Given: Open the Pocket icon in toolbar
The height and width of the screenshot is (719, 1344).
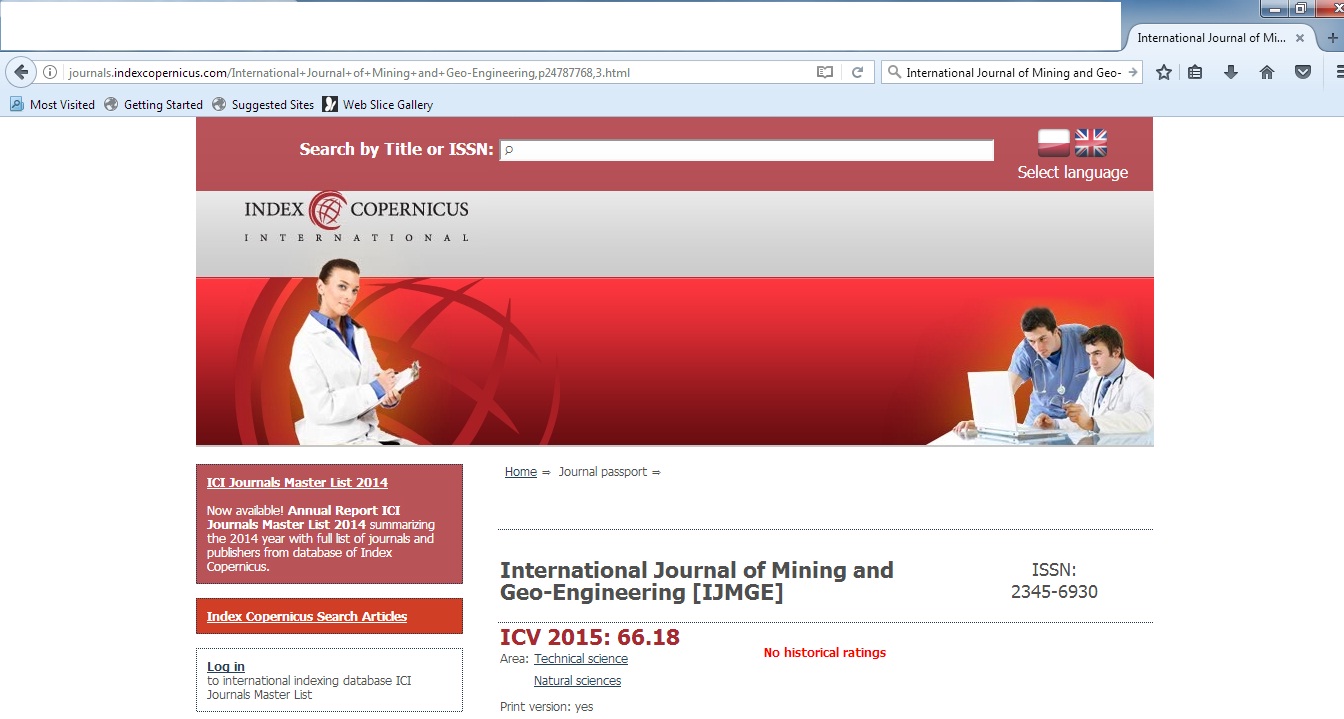Looking at the screenshot, I should [1303, 72].
